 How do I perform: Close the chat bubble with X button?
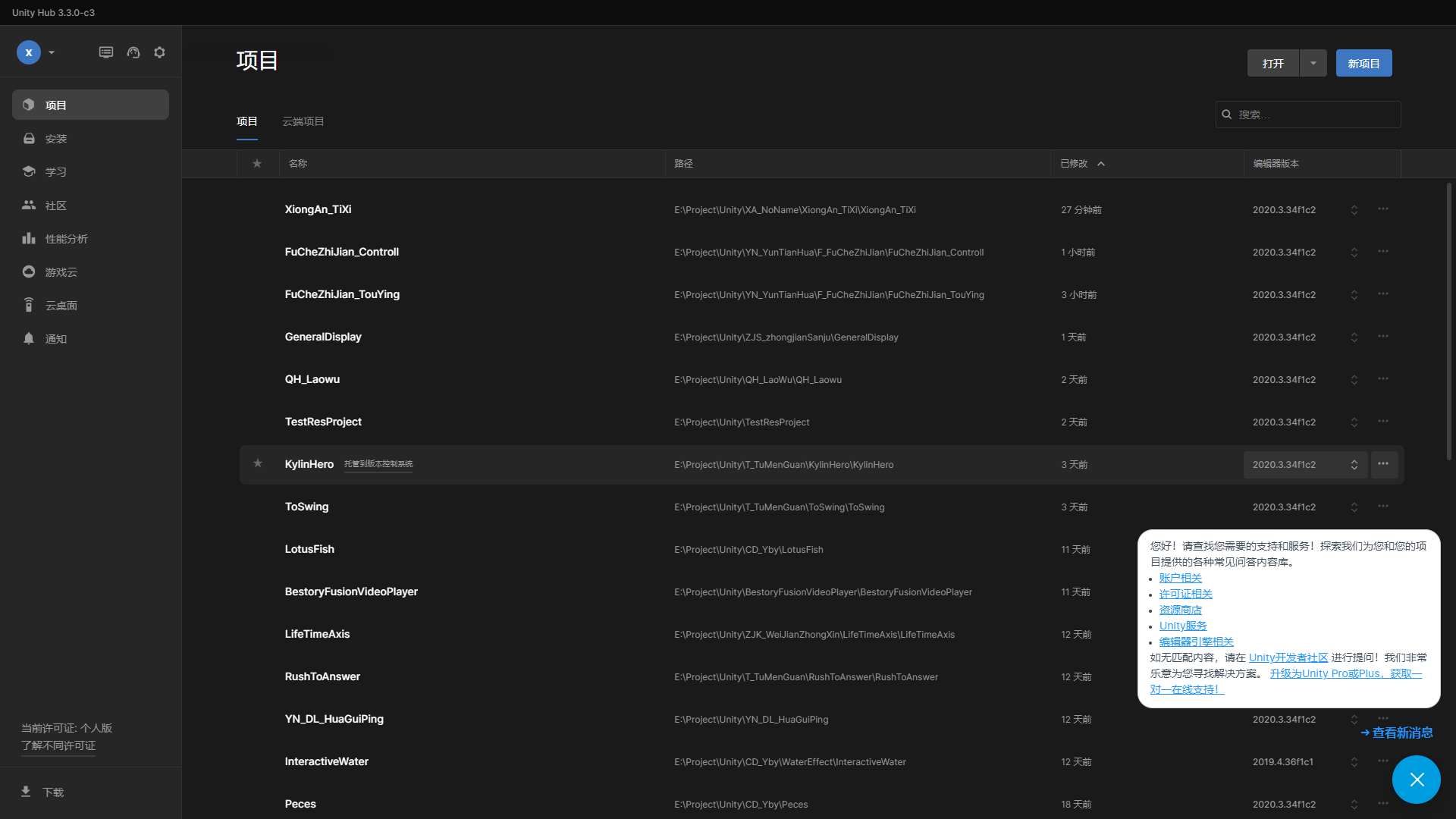pyautogui.click(x=1416, y=780)
